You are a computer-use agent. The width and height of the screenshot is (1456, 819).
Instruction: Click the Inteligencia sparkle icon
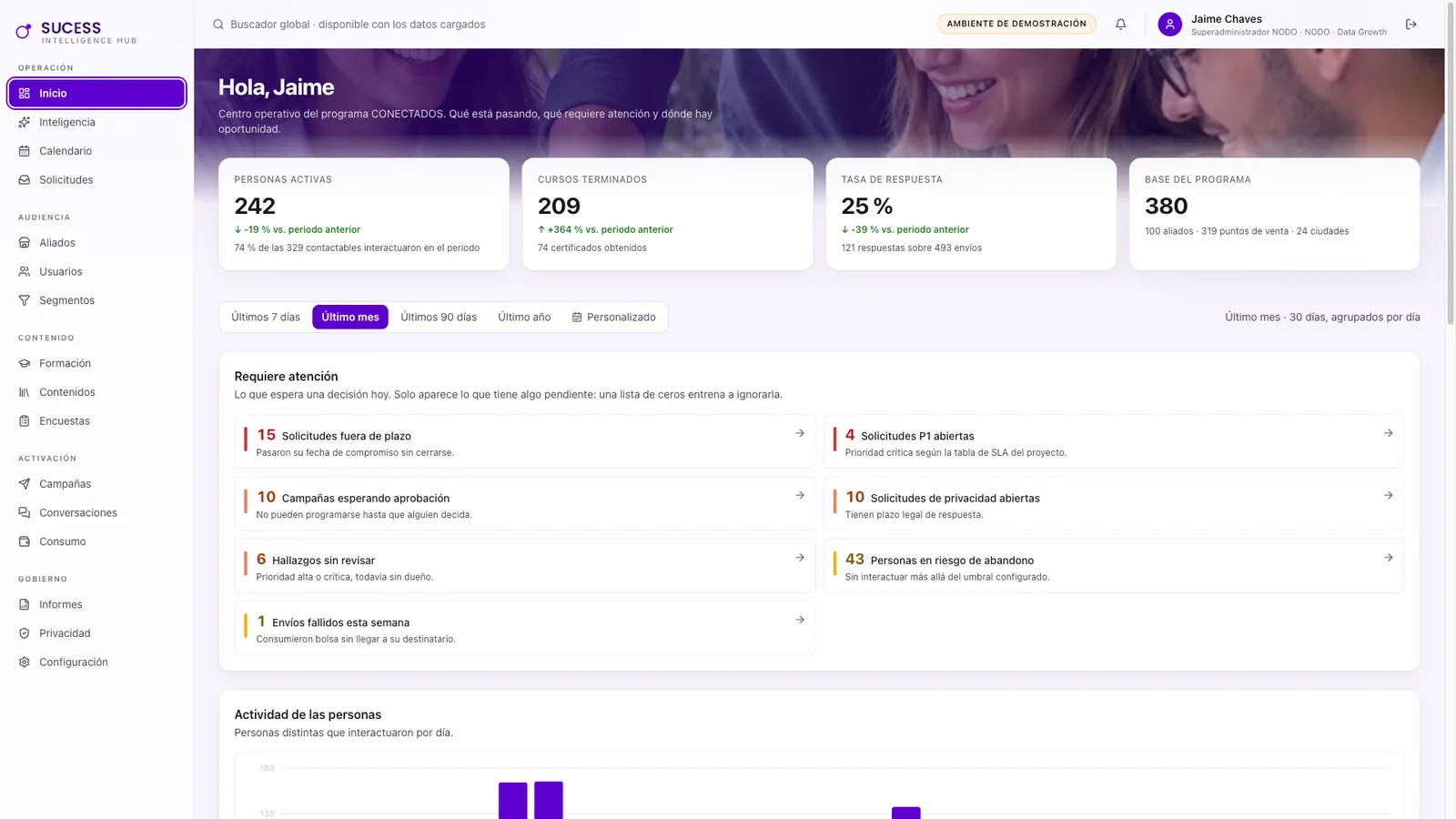pos(25,122)
